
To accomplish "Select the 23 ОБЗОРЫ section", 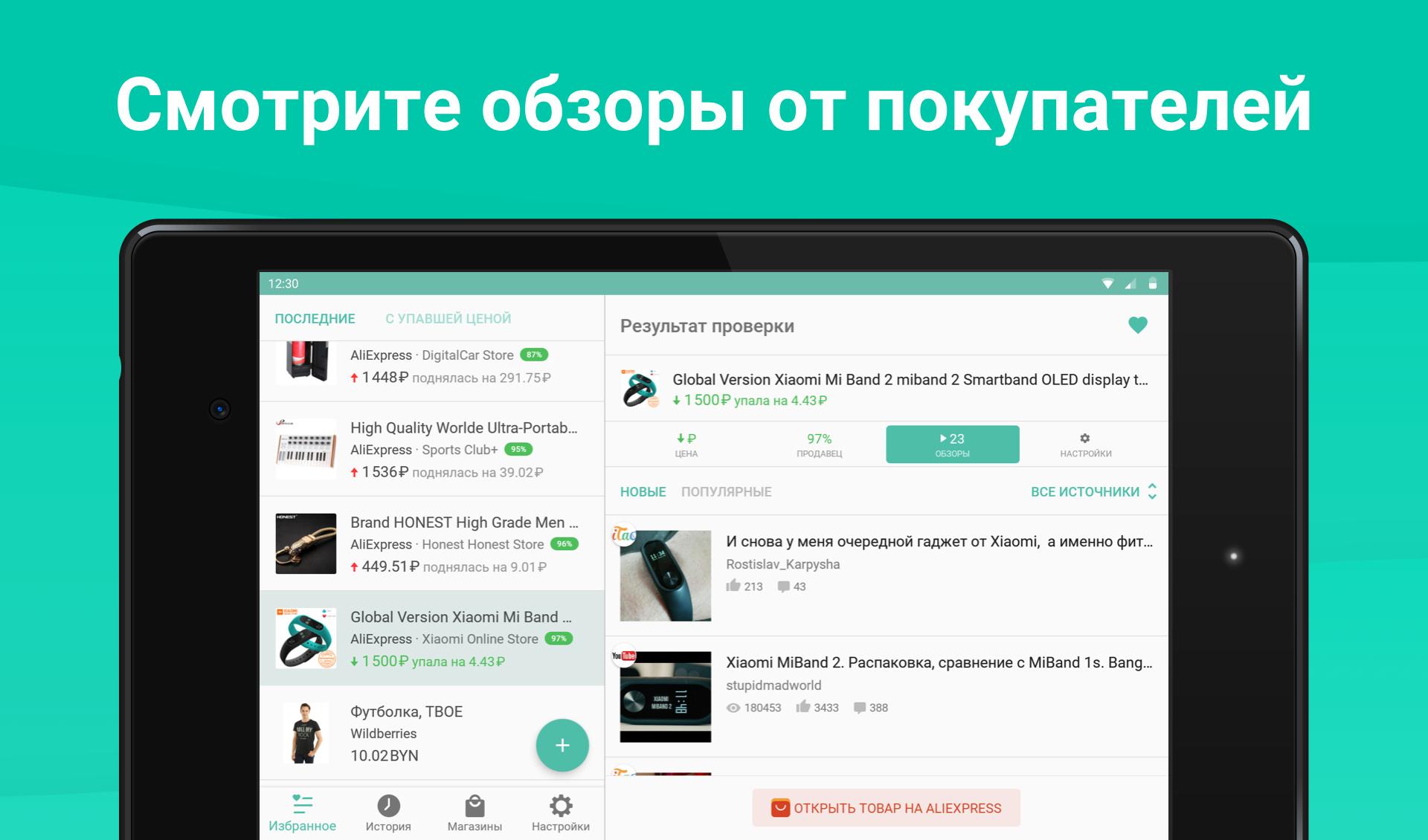I will [x=953, y=445].
